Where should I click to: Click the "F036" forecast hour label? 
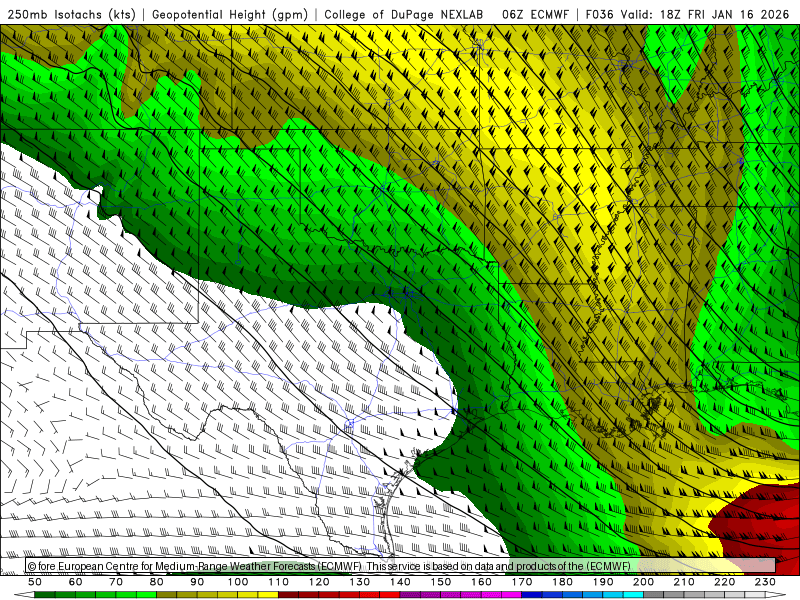click(599, 14)
